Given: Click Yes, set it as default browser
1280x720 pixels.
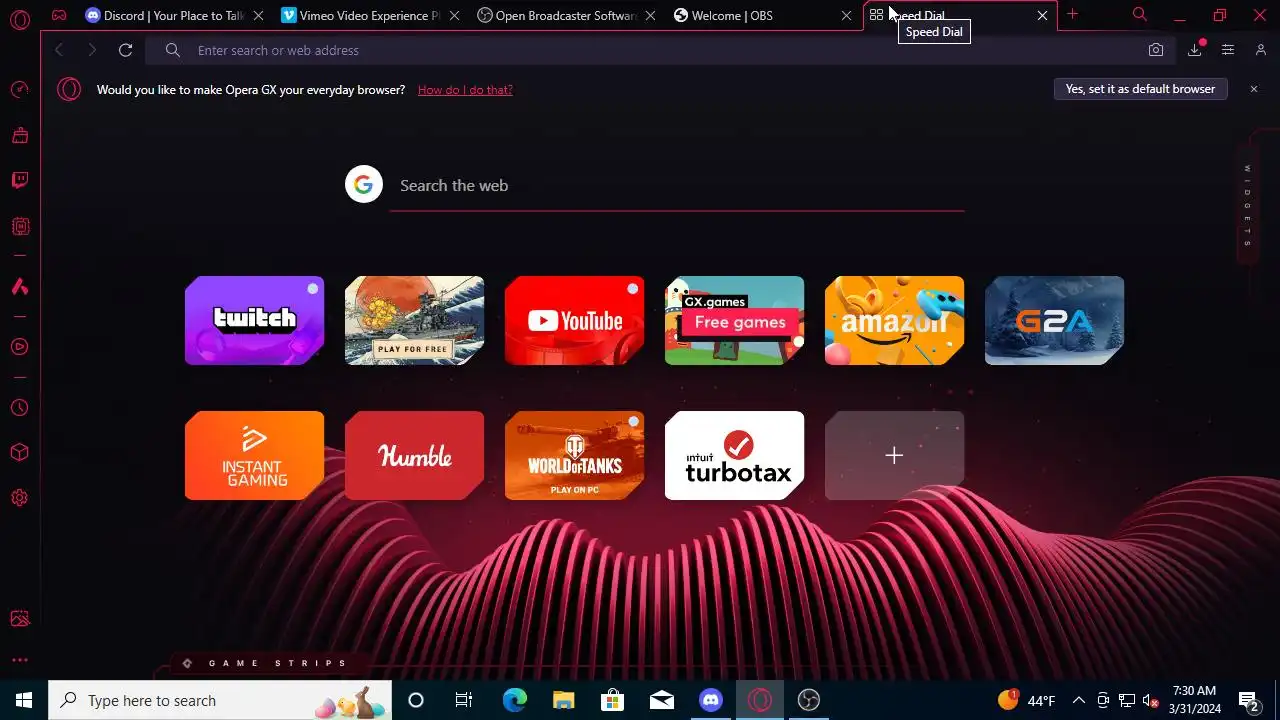Looking at the screenshot, I should (1140, 89).
